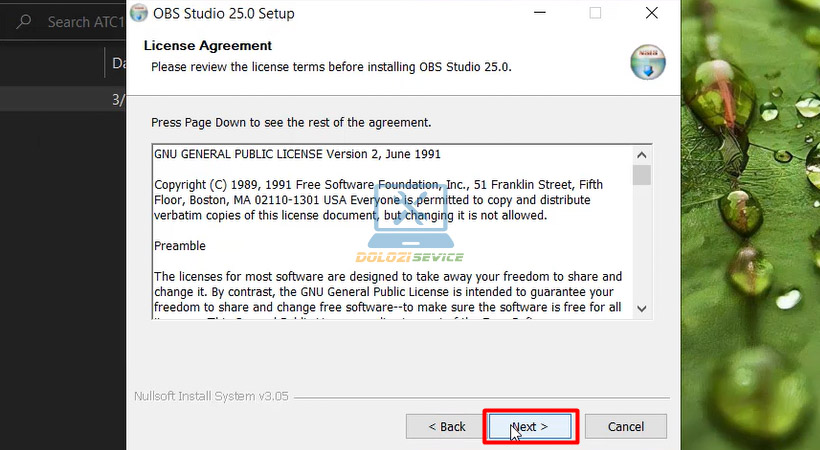The height and width of the screenshot is (450, 820).
Task: Click the magnifier icon beside Search ATC1
Action: [24, 21]
